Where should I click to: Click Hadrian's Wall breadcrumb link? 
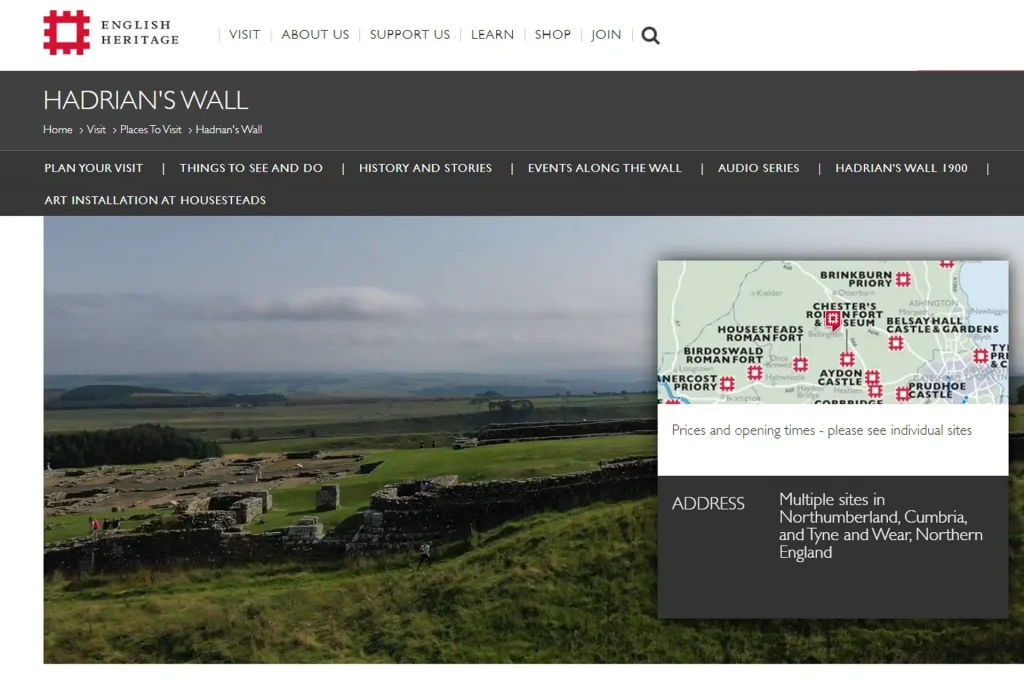coord(229,129)
